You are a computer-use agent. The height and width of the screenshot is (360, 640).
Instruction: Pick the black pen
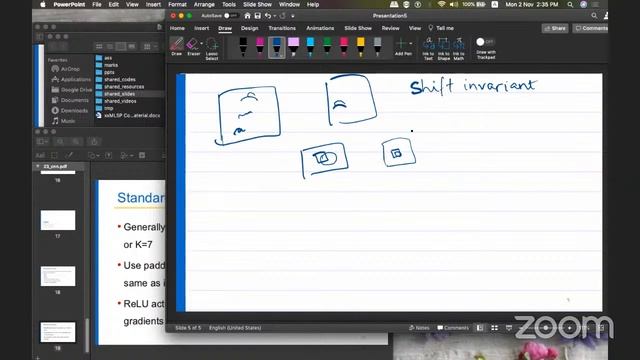coord(243,46)
